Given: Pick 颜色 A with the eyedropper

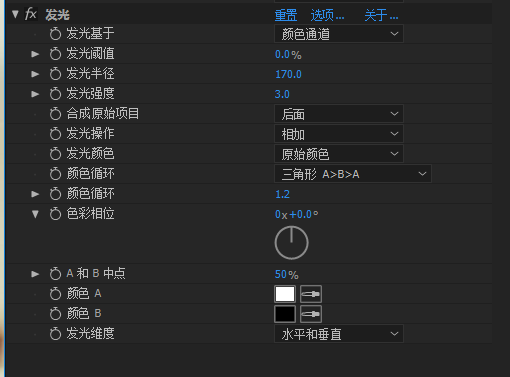Looking at the screenshot, I should (x=311, y=294).
